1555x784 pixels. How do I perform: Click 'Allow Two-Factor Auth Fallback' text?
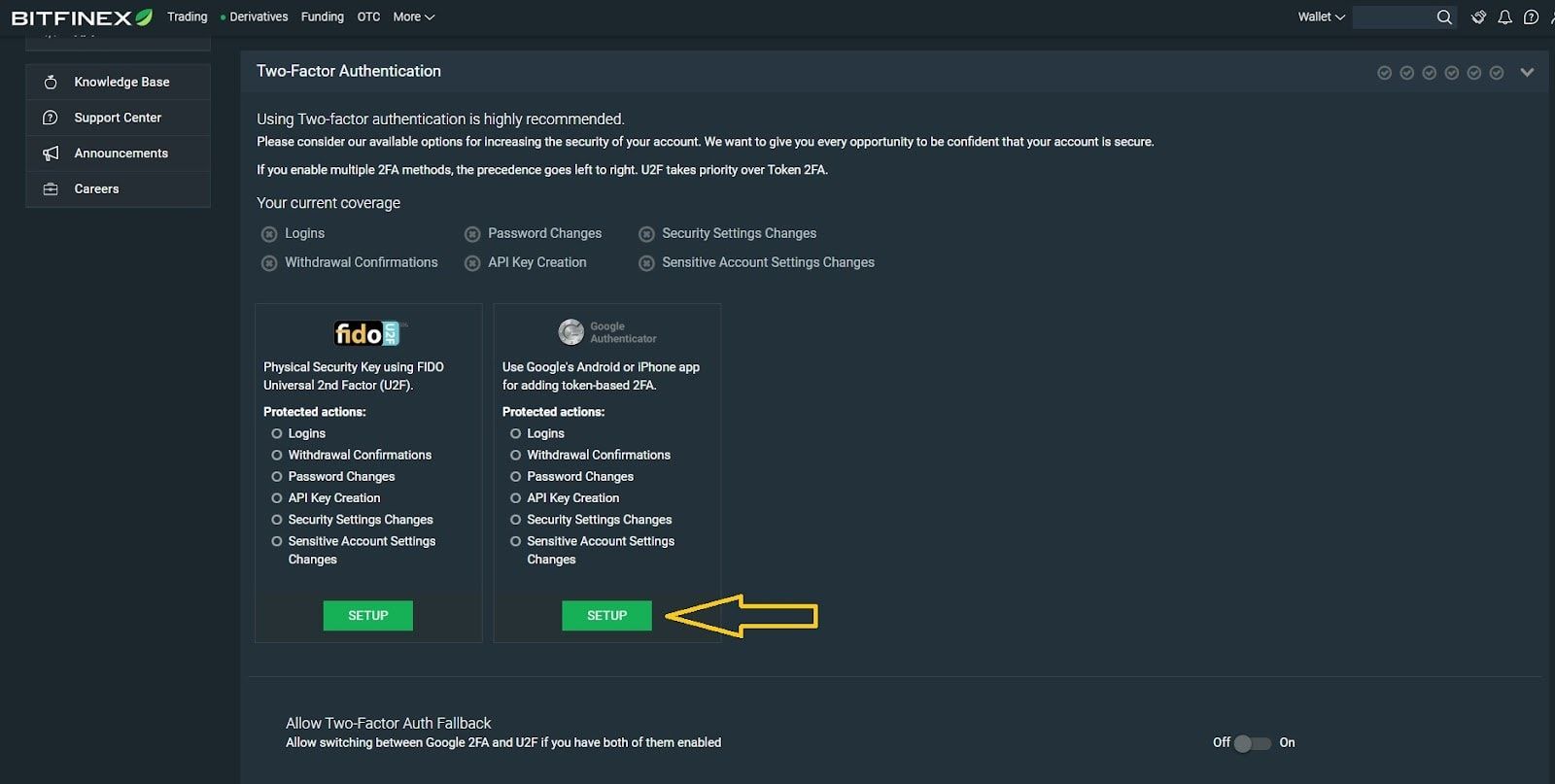pos(389,724)
